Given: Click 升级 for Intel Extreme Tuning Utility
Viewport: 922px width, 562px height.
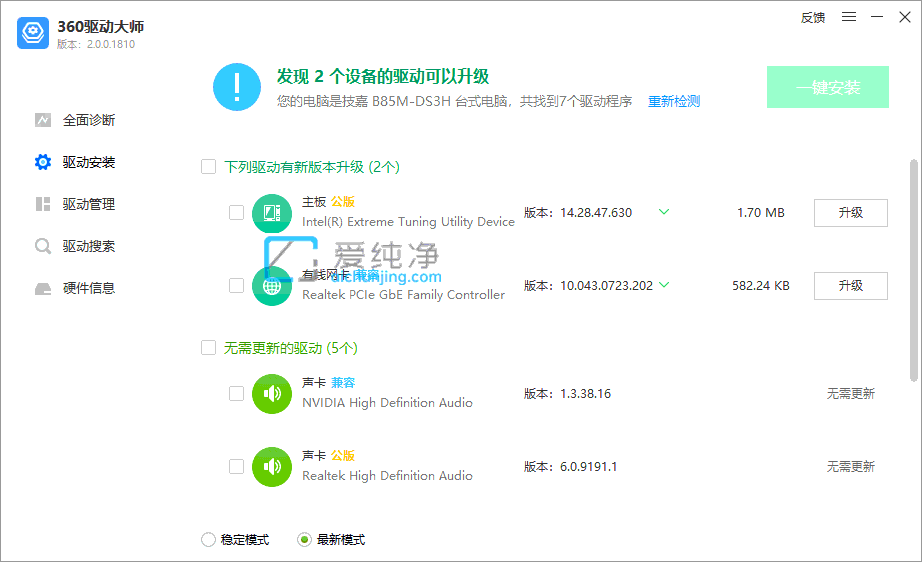Looking at the screenshot, I should pyautogui.click(x=851, y=213).
